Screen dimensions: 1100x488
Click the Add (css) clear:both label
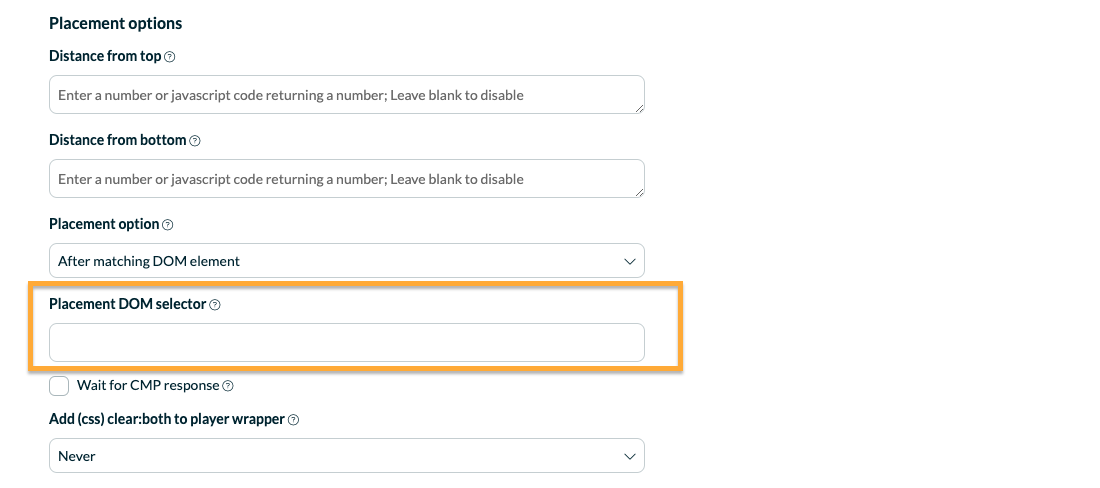pyautogui.click(x=167, y=419)
